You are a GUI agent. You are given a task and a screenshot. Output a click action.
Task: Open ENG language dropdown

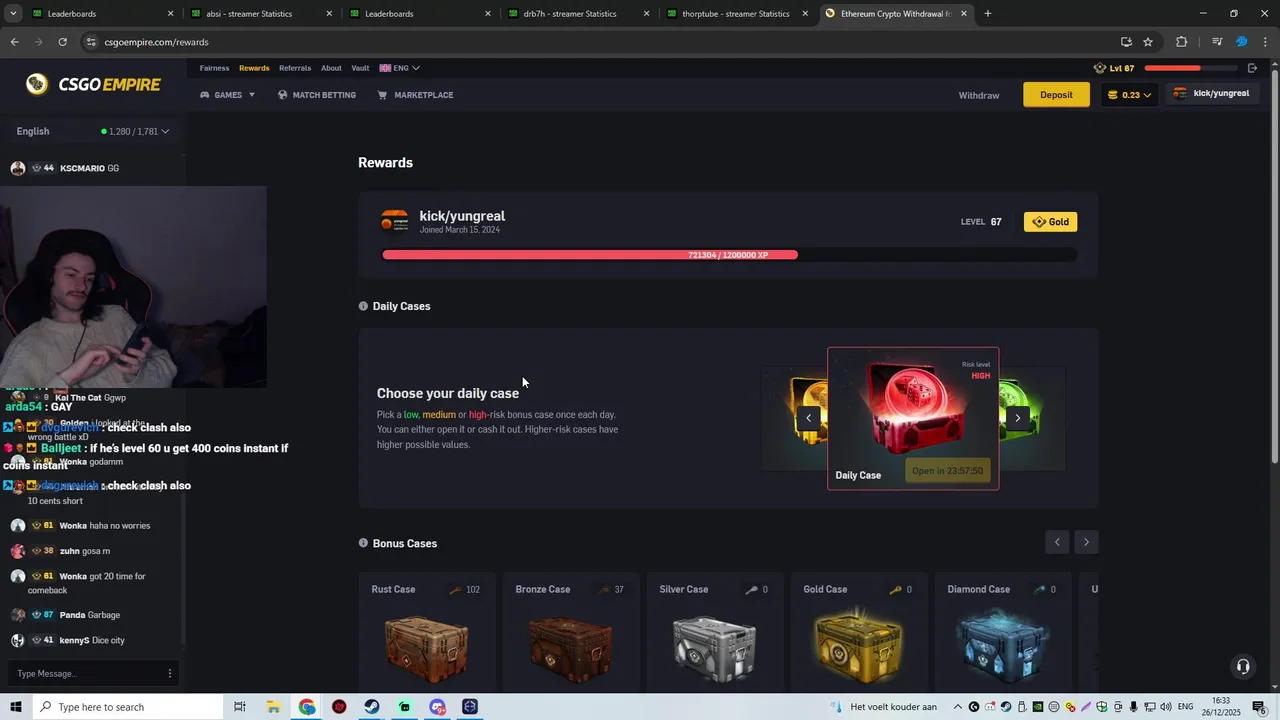(399, 68)
